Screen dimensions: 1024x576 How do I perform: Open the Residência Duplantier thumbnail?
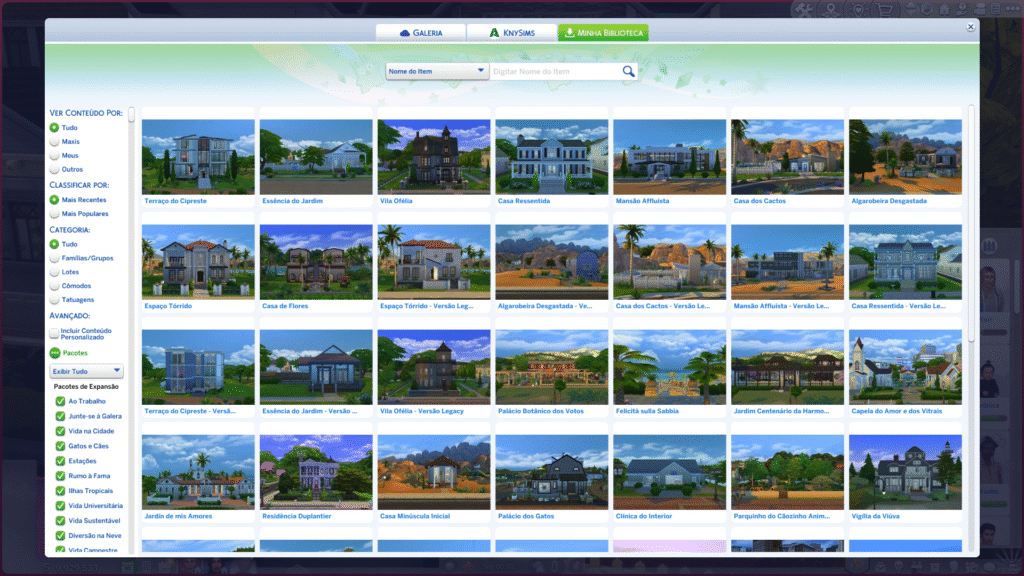tap(316, 472)
